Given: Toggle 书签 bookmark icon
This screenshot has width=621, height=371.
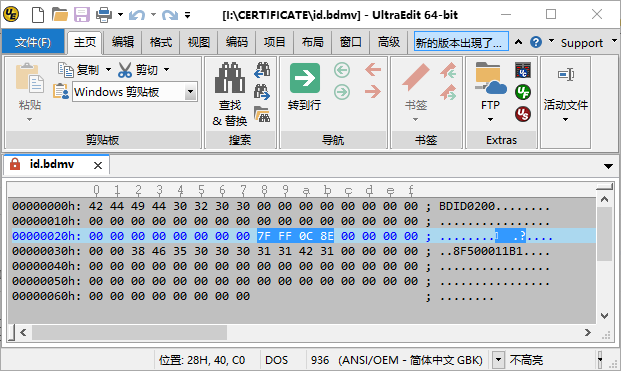Looking at the screenshot, I should pos(416,77).
